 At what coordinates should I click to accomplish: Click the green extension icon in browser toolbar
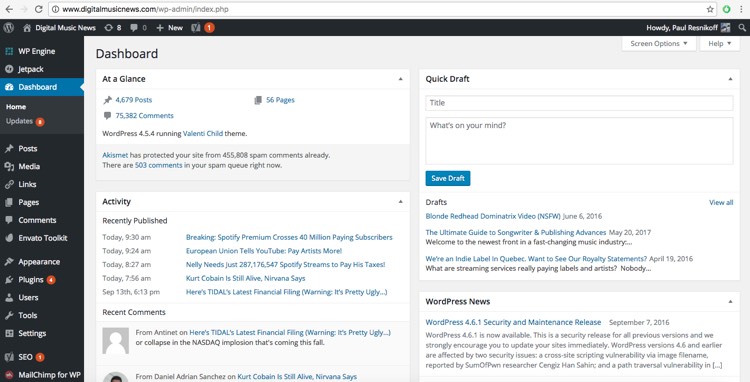[x=727, y=9]
